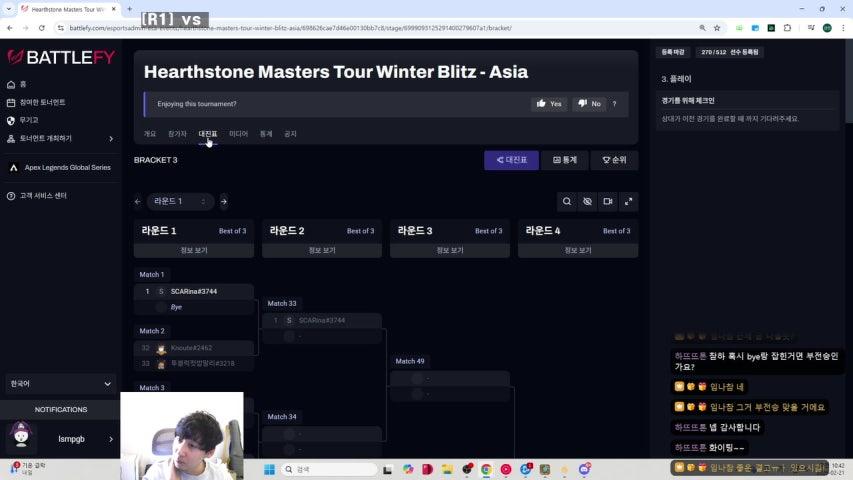Image resolution: width=853 pixels, height=480 pixels.
Task: Click the browser back arrow
Action: coord(10,28)
